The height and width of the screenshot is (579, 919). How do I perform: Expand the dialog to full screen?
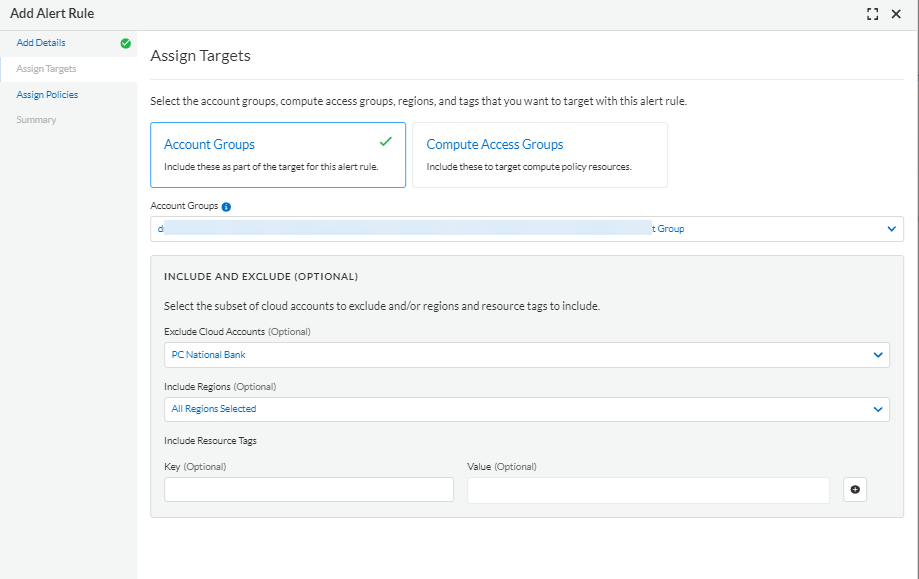point(872,14)
